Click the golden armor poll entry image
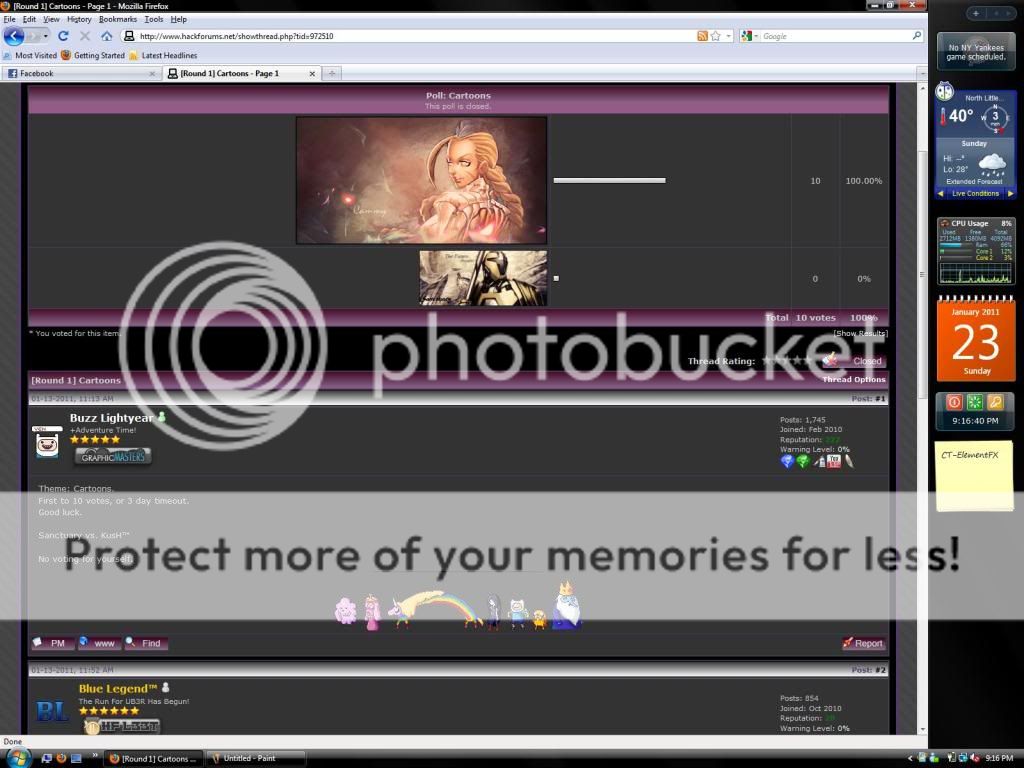 pos(483,278)
